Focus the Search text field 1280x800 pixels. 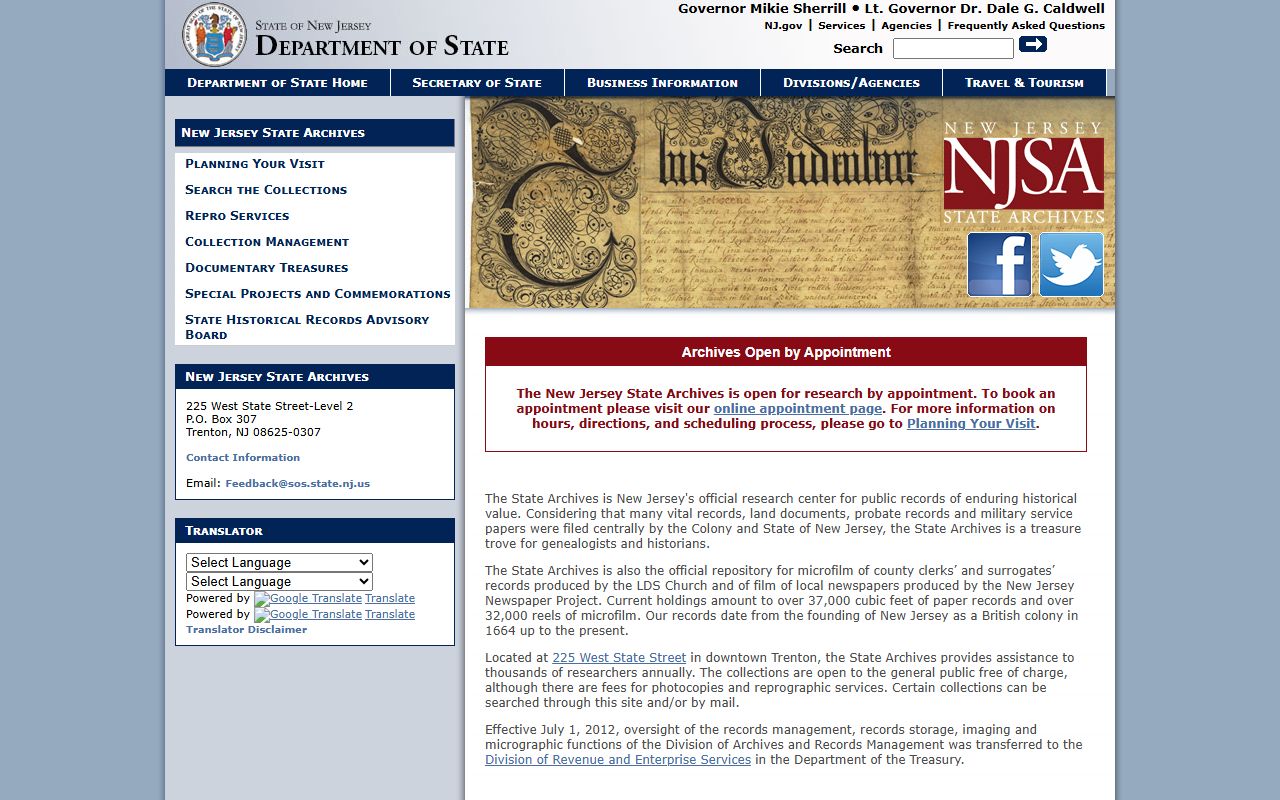(x=953, y=48)
